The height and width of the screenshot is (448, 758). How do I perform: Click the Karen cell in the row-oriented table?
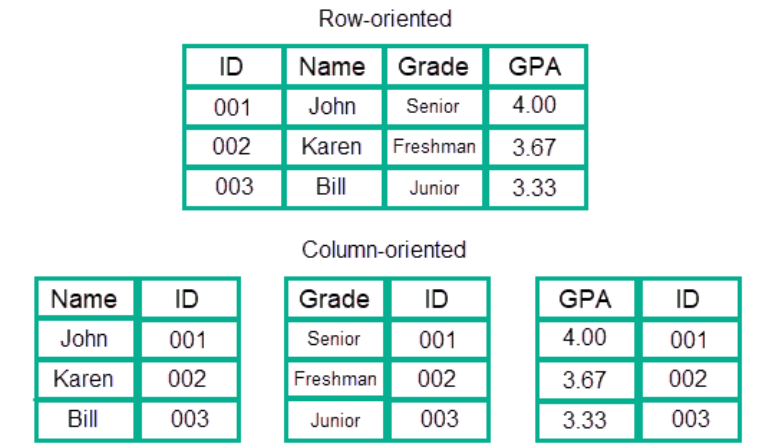click(331, 147)
